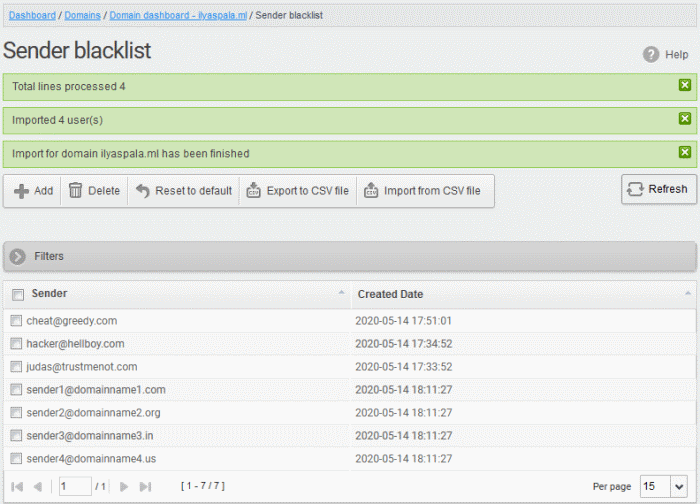
Task: Click the [ 1 - 7 / 7 ] record count
Action: click(x=203, y=486)
